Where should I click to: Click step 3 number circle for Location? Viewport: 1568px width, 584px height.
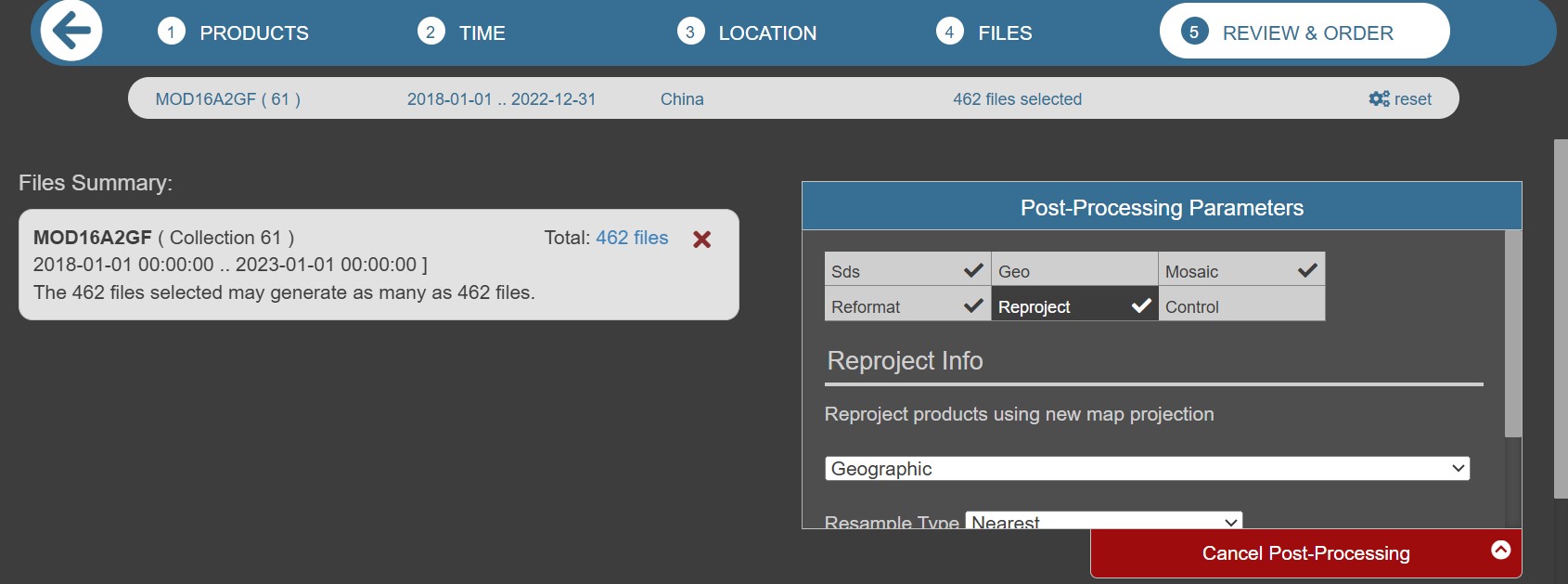(x=689, y=32)
